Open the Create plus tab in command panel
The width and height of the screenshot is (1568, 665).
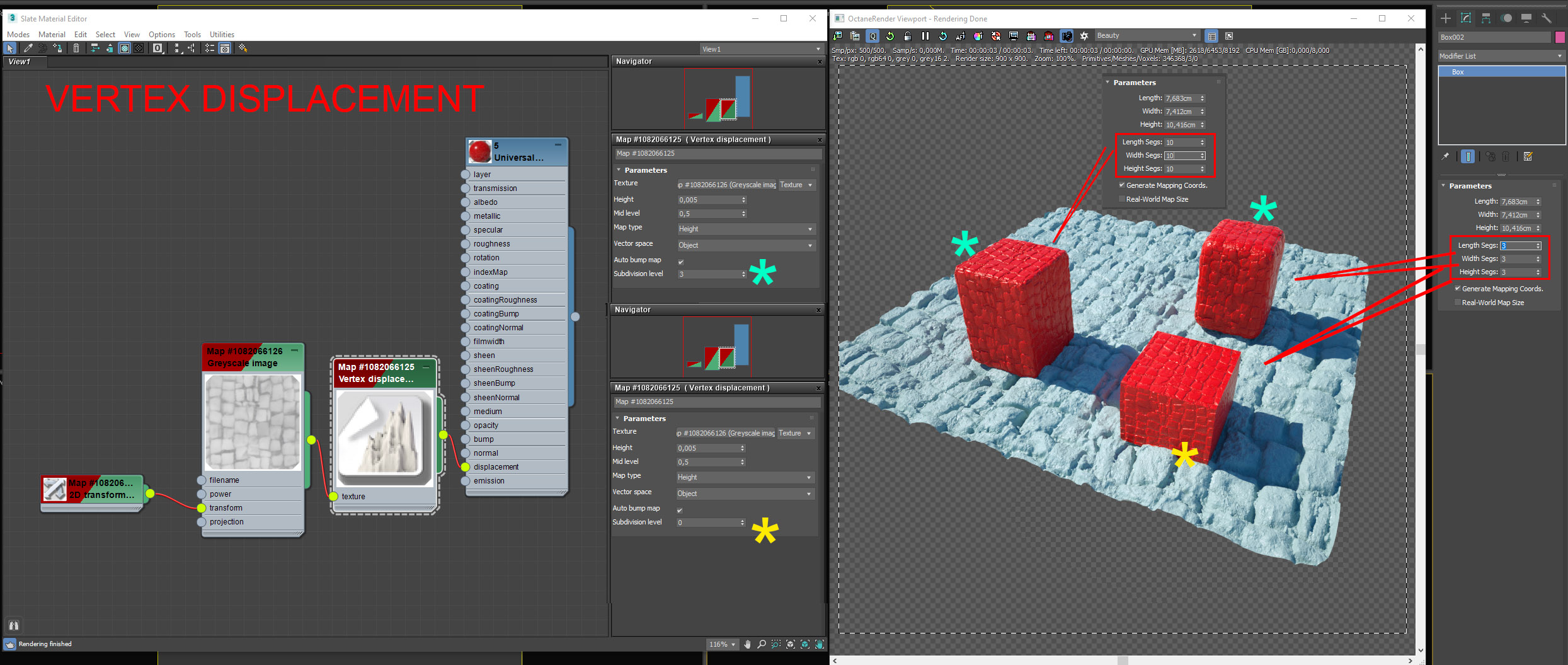pos(1446,18)
